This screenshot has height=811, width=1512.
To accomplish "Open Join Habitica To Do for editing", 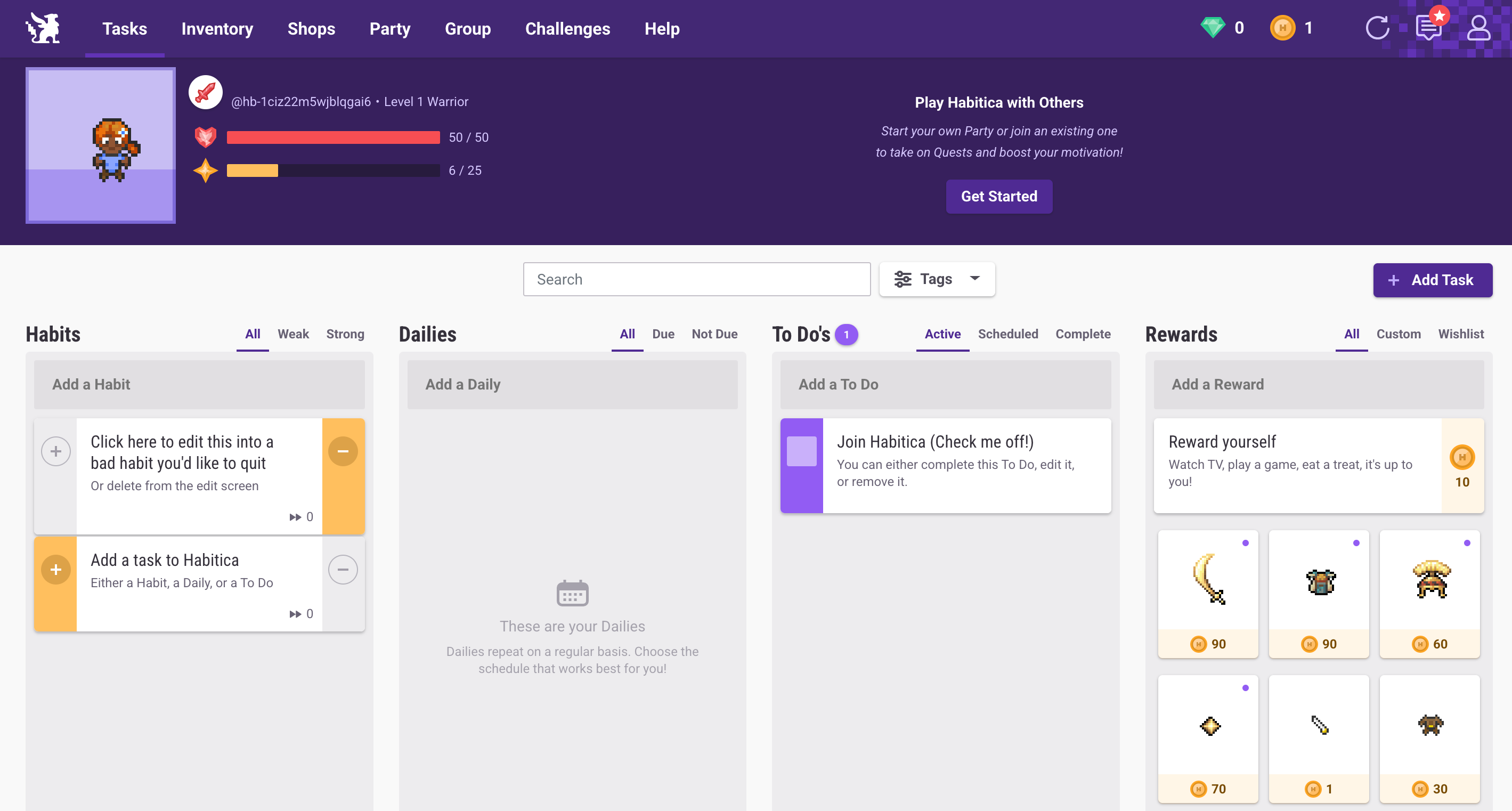I will pos(966,466).
